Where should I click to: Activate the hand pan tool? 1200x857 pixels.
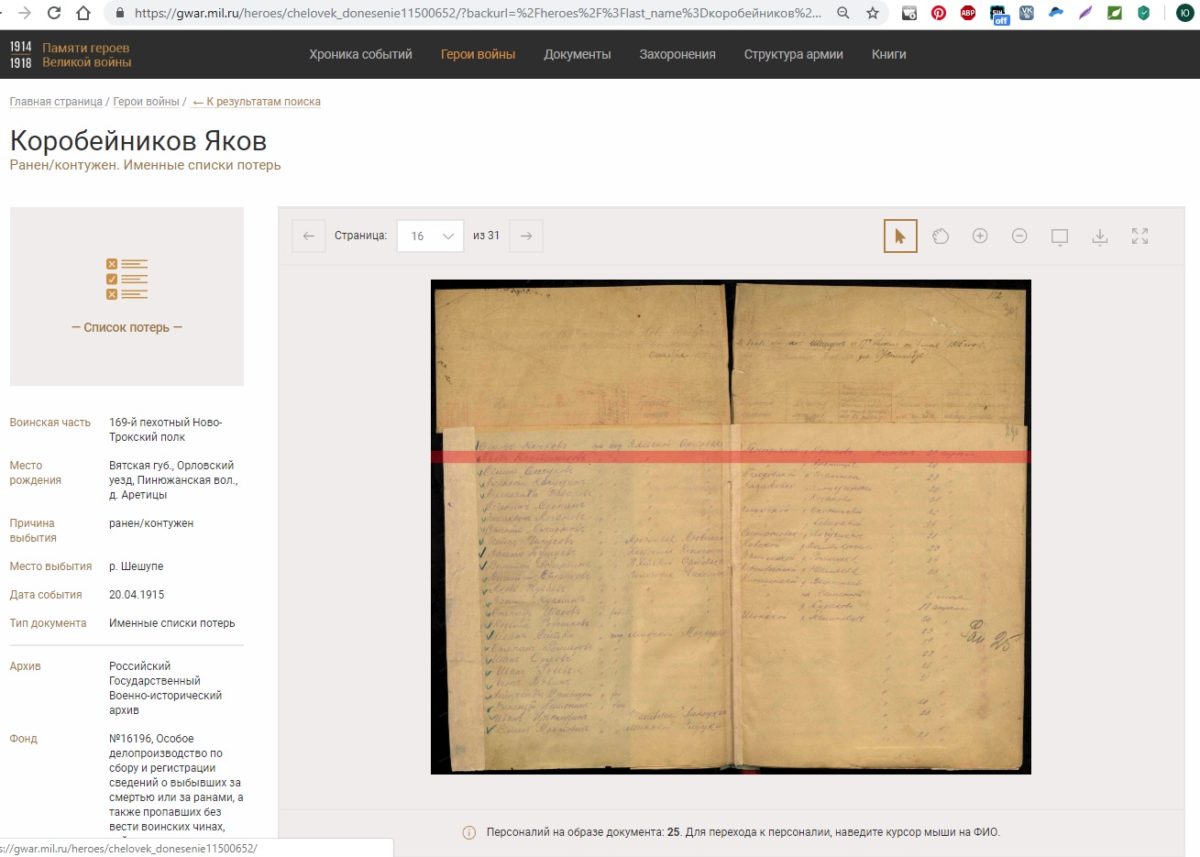[940, 236]
